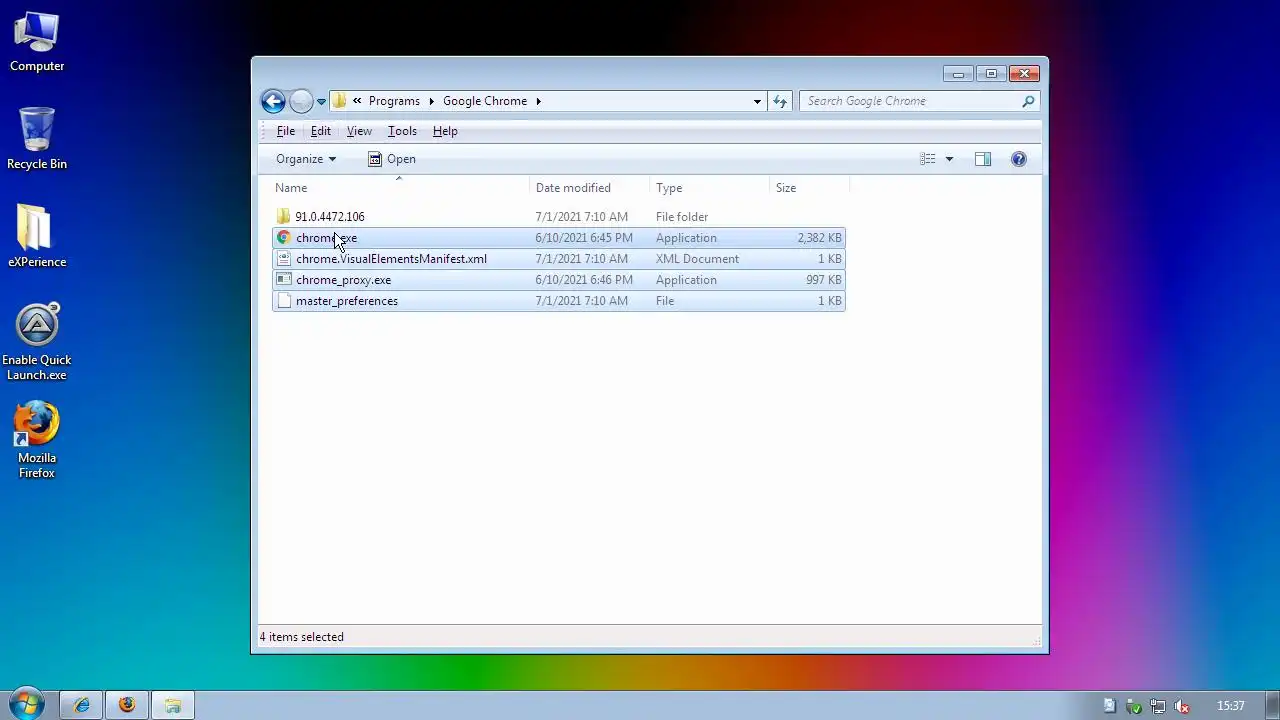This screenshot has width=1280, height=720.
Task: Click the XML Document type cell
Action: pos(697,259)
